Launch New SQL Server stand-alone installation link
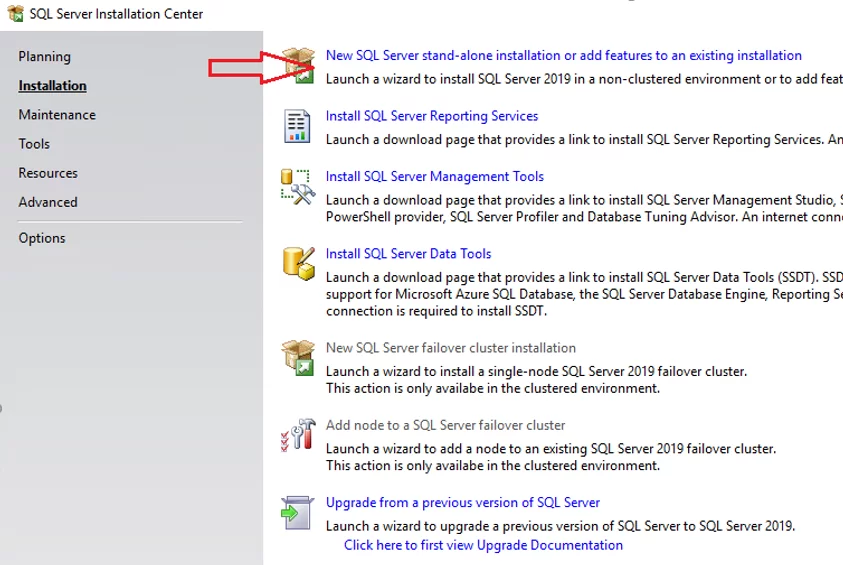 (x=563, y=55)
